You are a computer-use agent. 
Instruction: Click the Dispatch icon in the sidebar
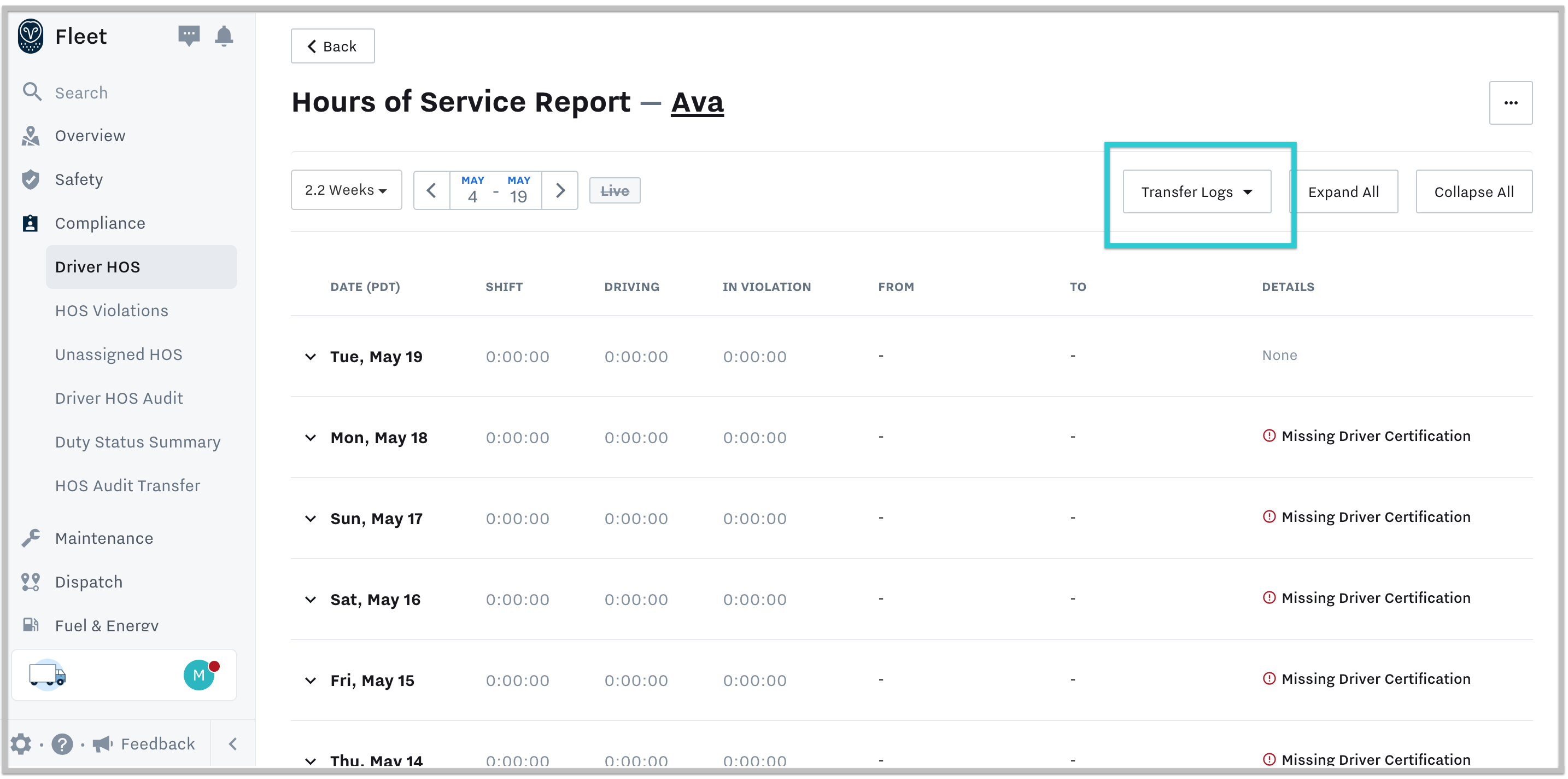(31, 582)
